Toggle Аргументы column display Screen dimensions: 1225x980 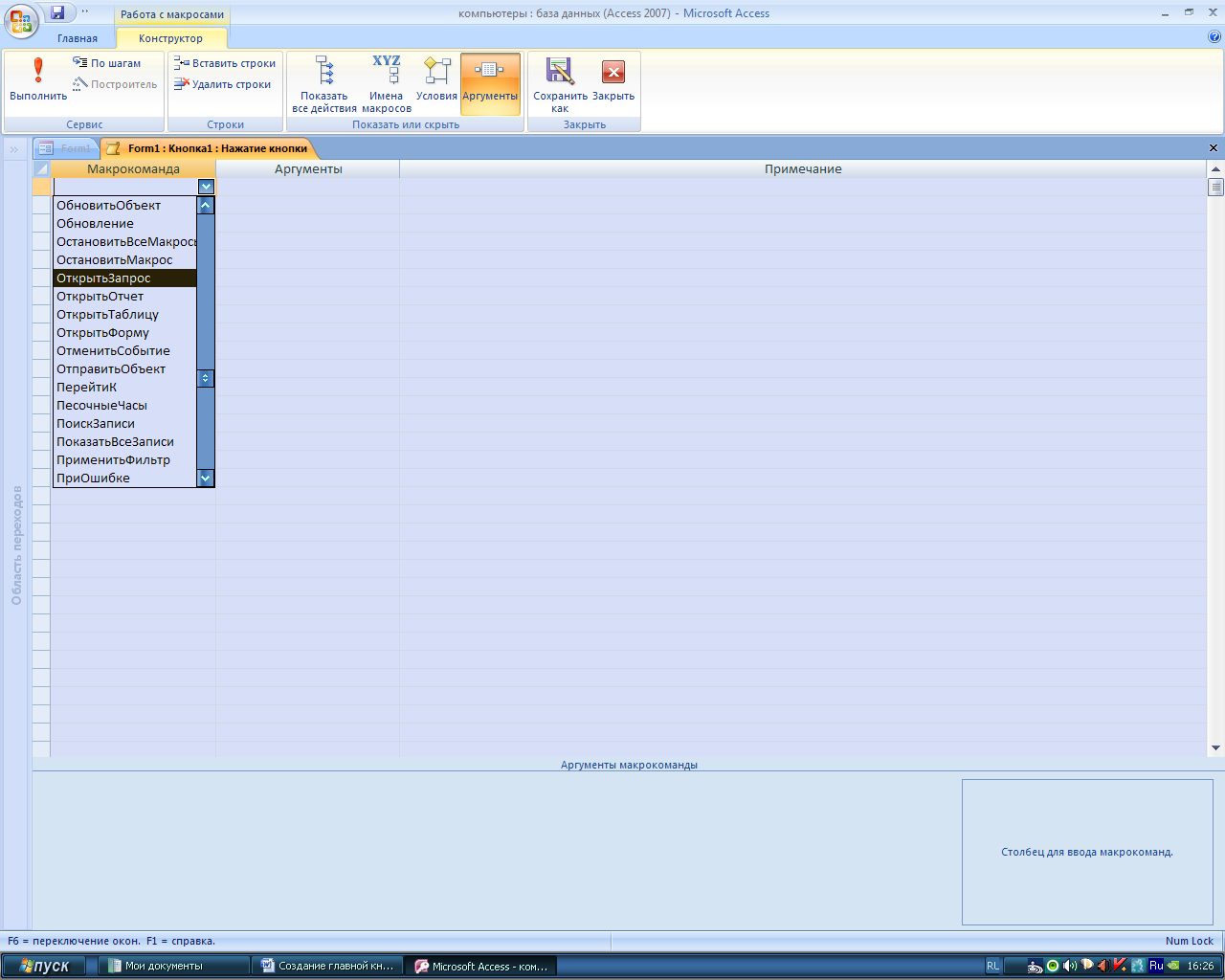point(490,84)
